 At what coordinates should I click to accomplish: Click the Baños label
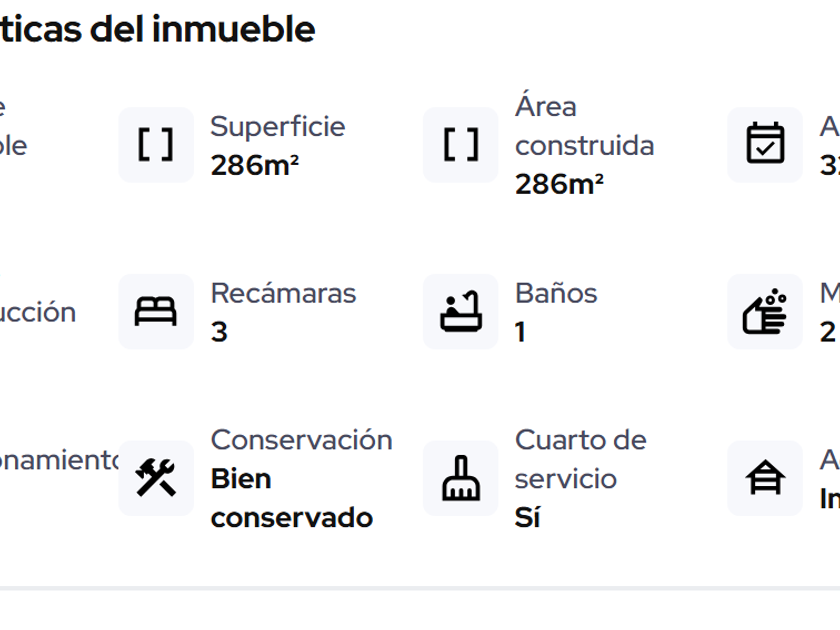coord(556,293)
